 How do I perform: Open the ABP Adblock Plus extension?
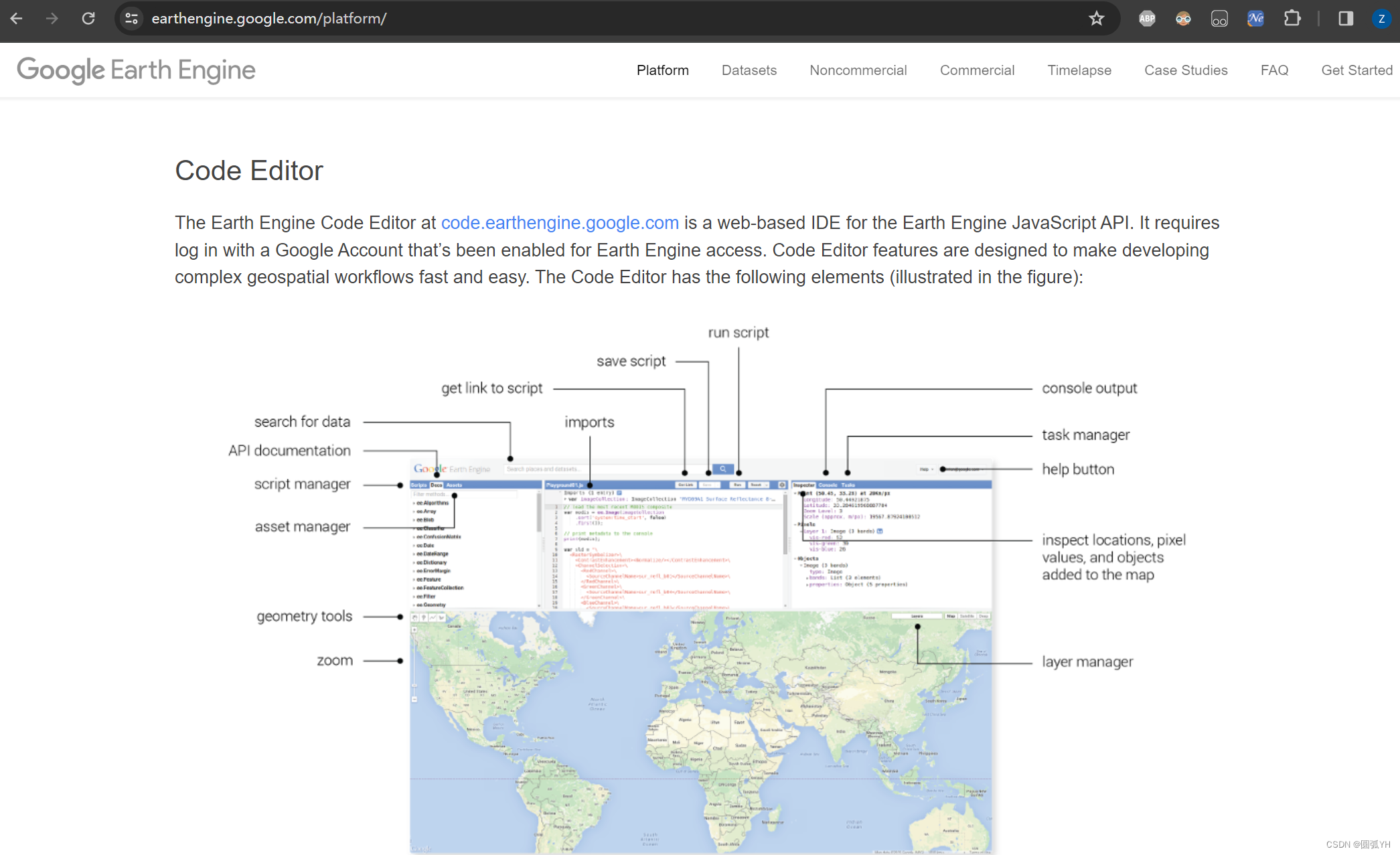1147,19
